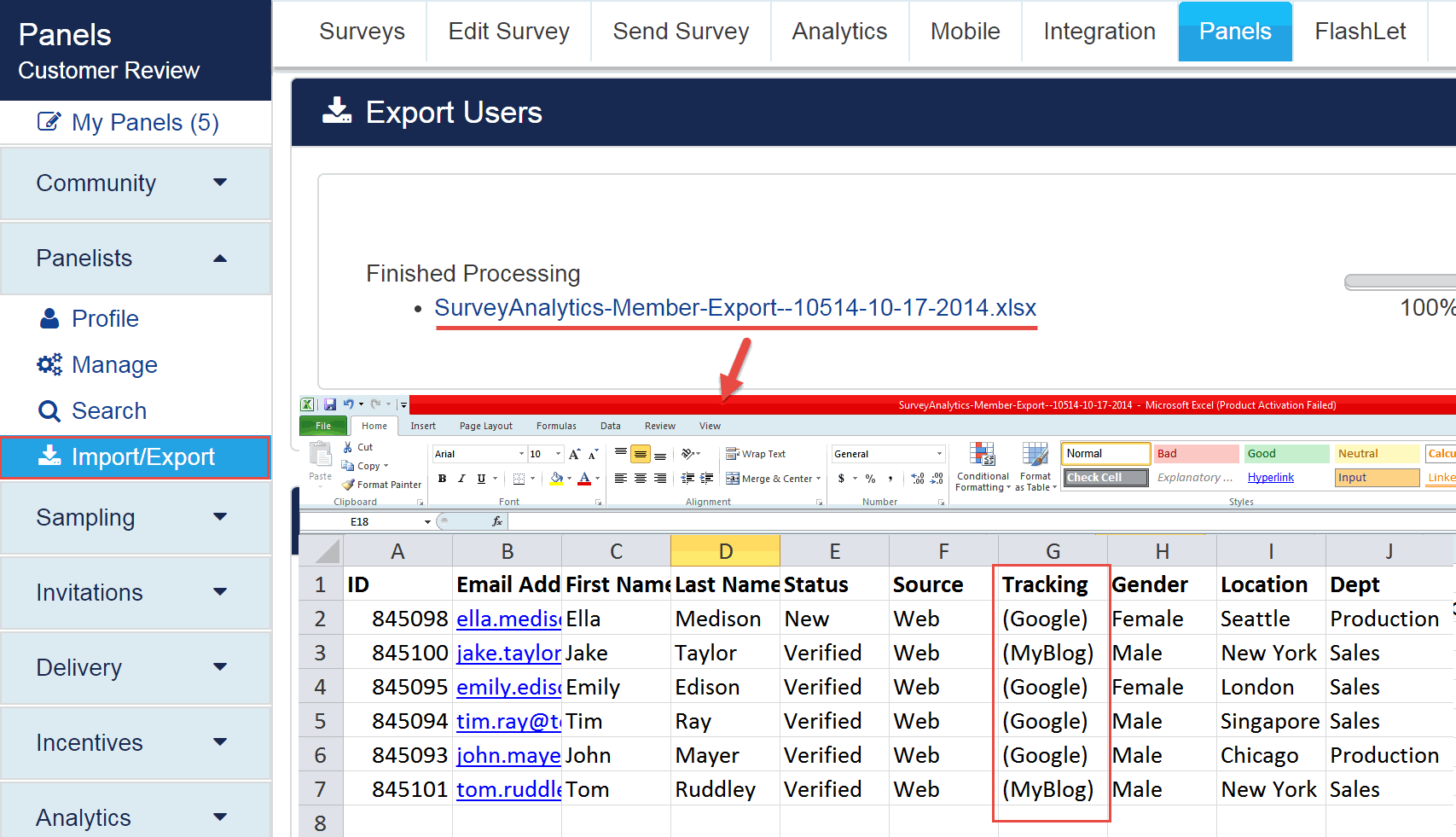Open the Page Layout ribbon tab
The image size is (1456, 837).
pos(485,426)
